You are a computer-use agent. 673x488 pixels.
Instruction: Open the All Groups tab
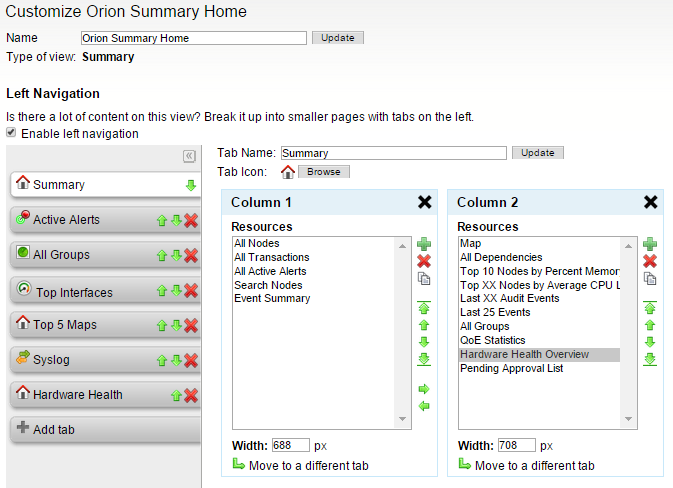[x=106, y=255]
